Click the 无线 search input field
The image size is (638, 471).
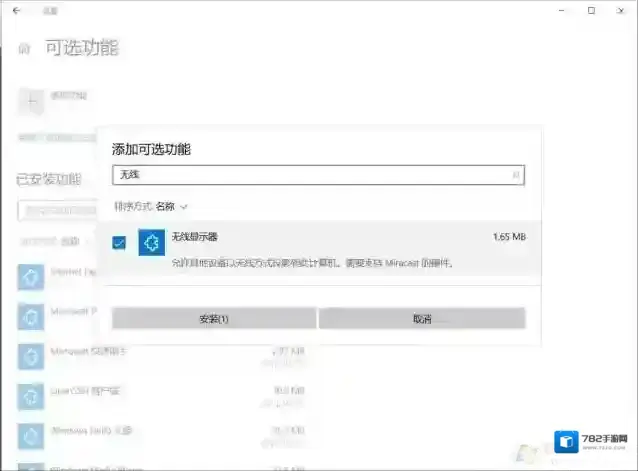pos(318,175)
